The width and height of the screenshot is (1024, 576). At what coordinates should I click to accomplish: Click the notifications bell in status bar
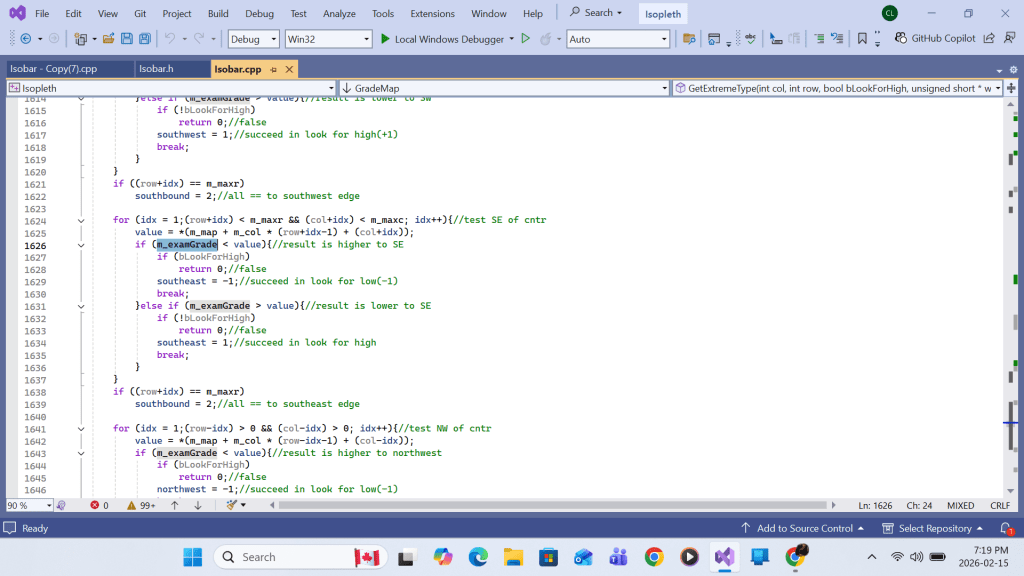[1008, 528]
